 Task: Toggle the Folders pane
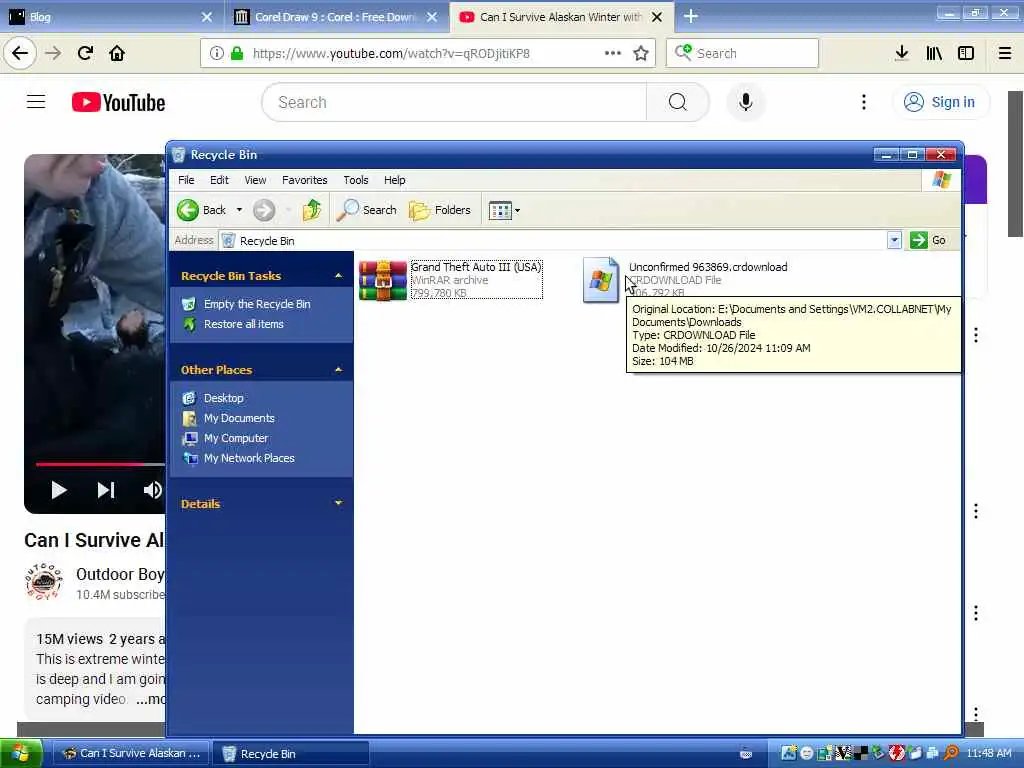(440, 210)
